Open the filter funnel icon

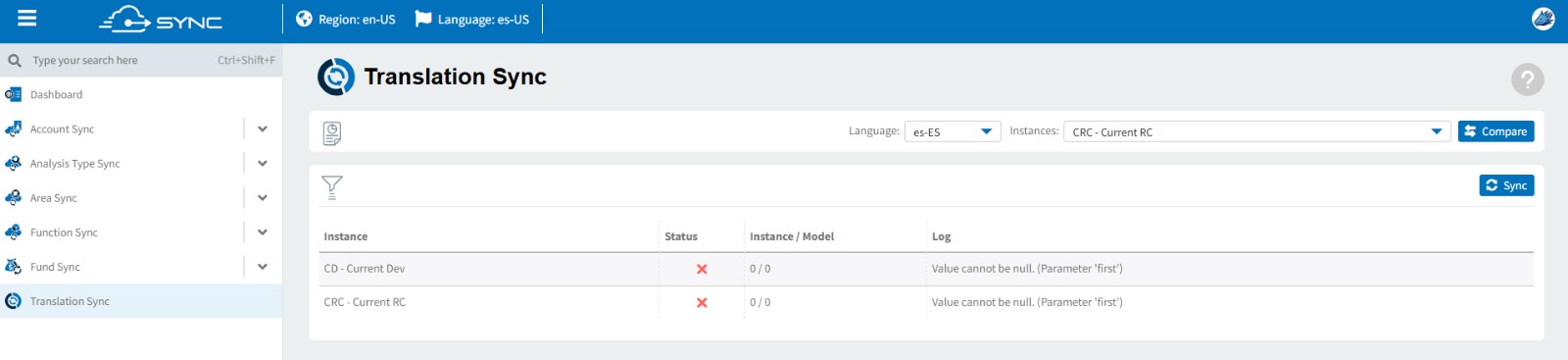pos(332,187)
